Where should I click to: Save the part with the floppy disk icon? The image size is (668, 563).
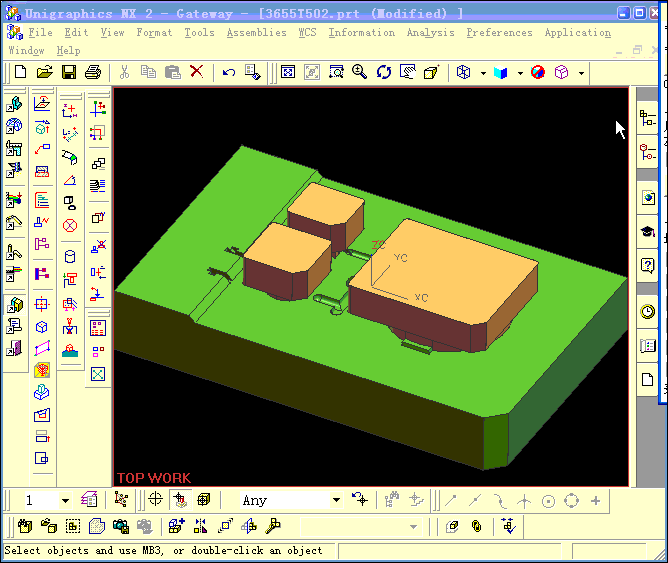pos(69,72)
